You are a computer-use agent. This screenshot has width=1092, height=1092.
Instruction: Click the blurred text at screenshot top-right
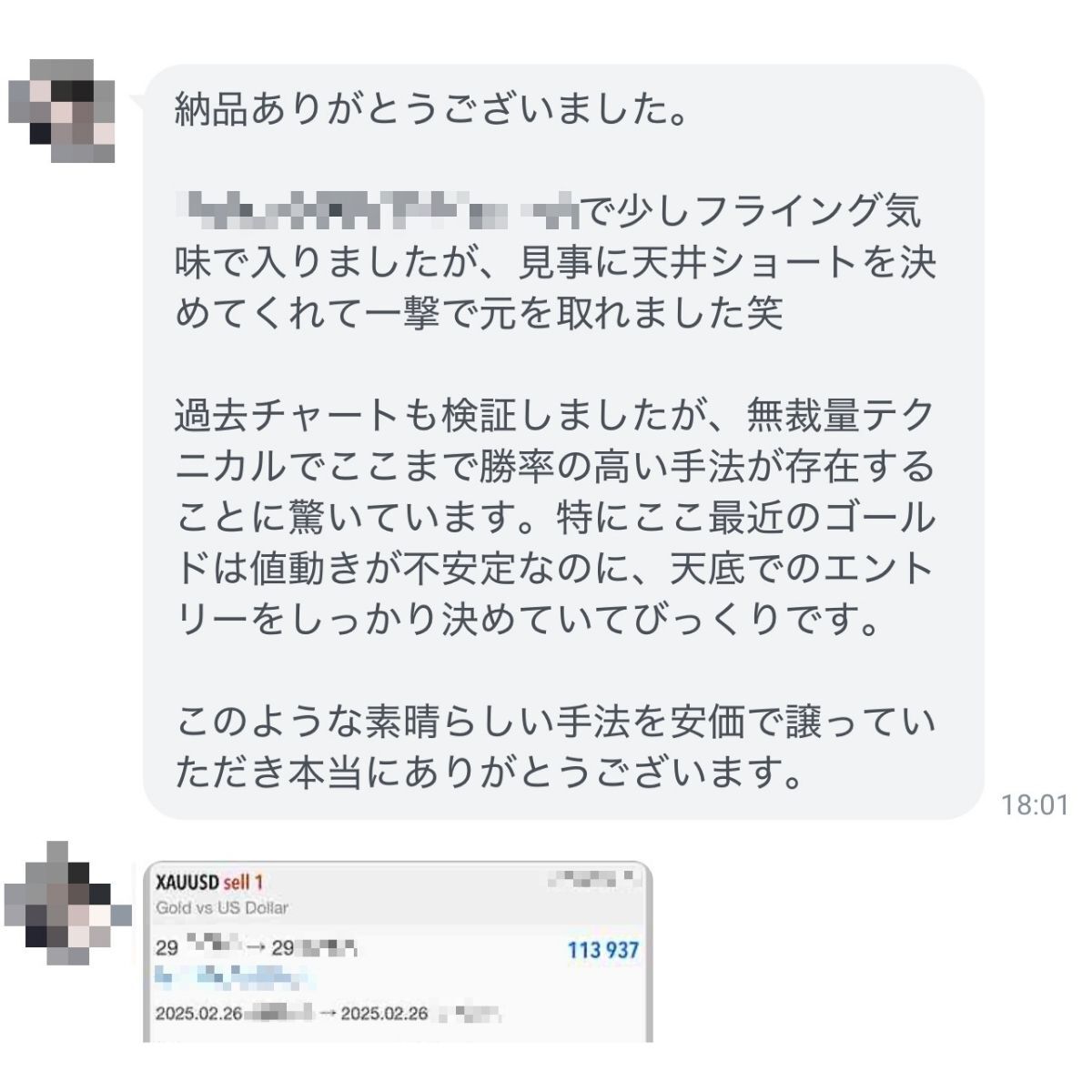point(595,879)
